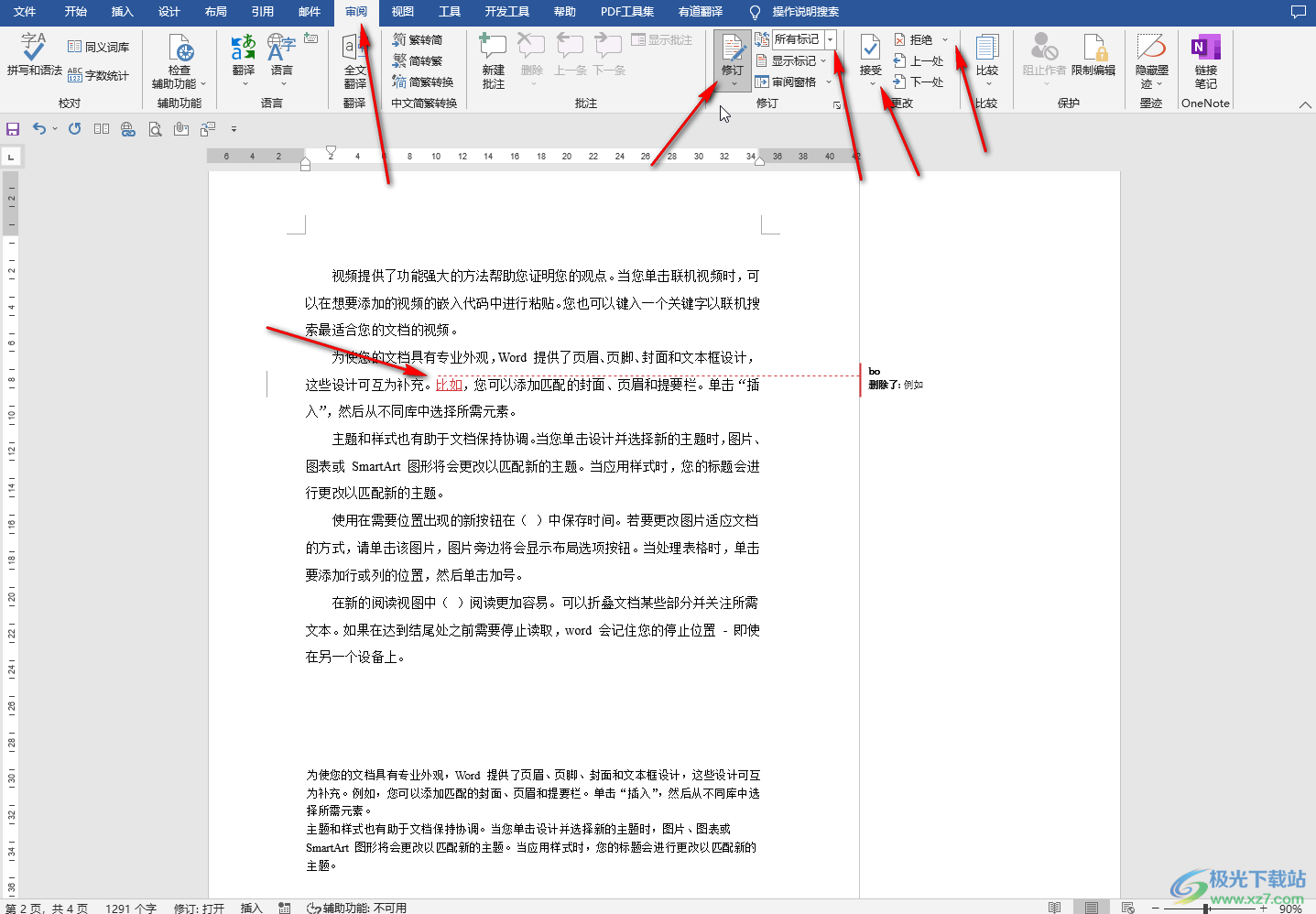
Task: Expand the 审阅窗格 dropdown arrow
Action: pyautogui.click(x=829, y=82)
